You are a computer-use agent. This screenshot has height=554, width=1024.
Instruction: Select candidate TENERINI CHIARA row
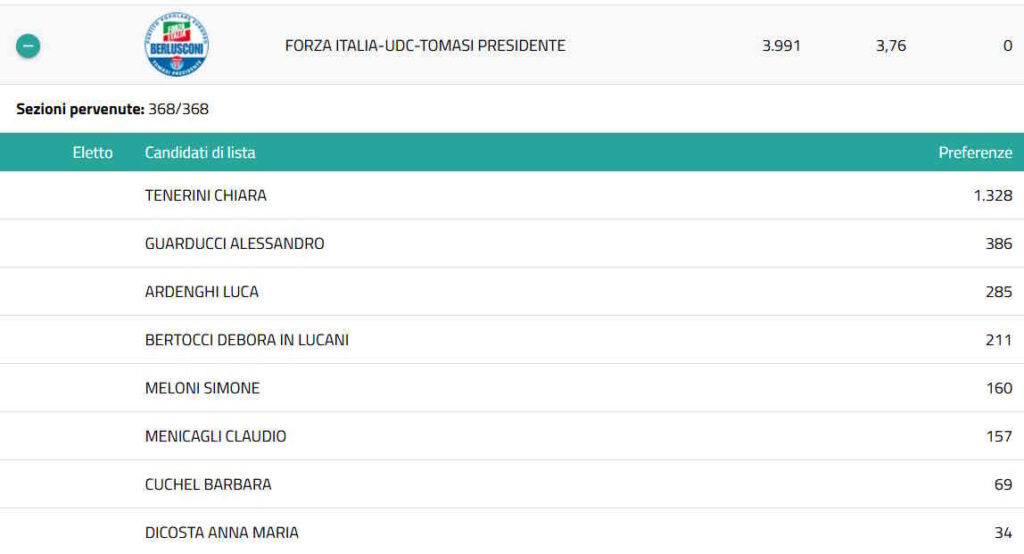coord(206,196)
